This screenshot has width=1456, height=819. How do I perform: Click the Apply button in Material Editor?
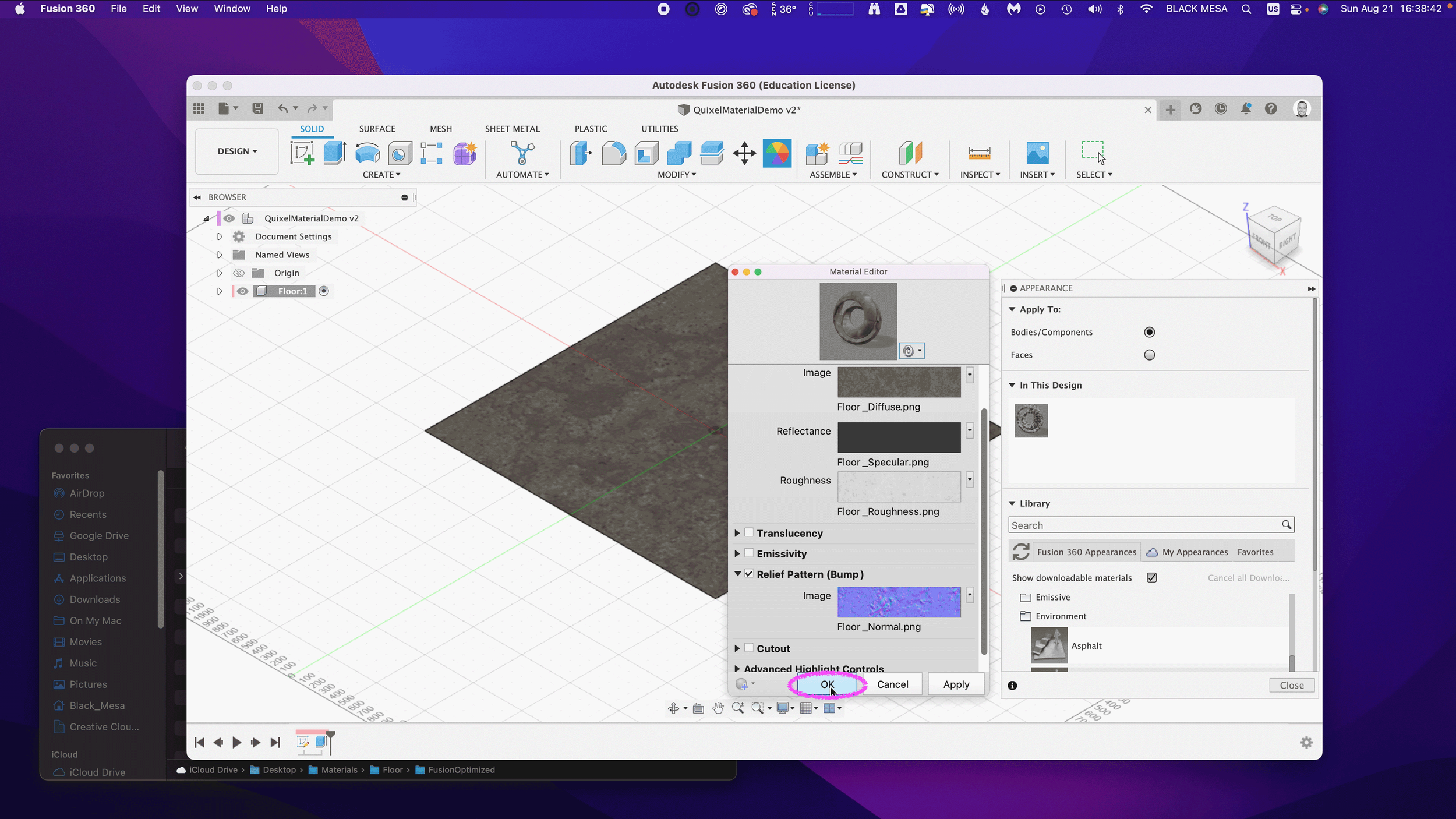click(x=956, y=684)
